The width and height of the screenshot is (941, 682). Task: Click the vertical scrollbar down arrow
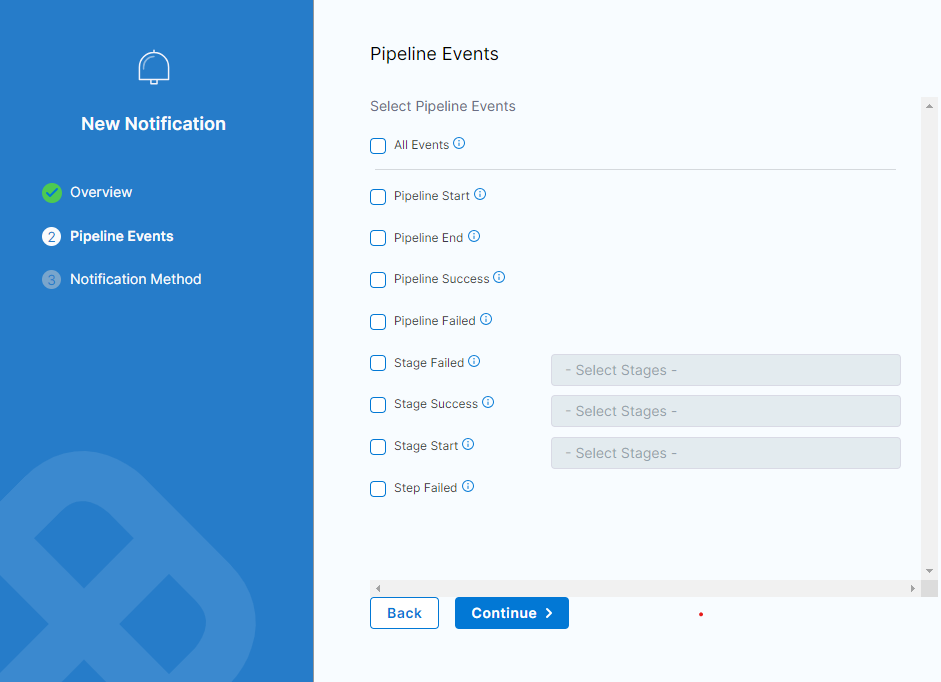(x=929, y=570)
